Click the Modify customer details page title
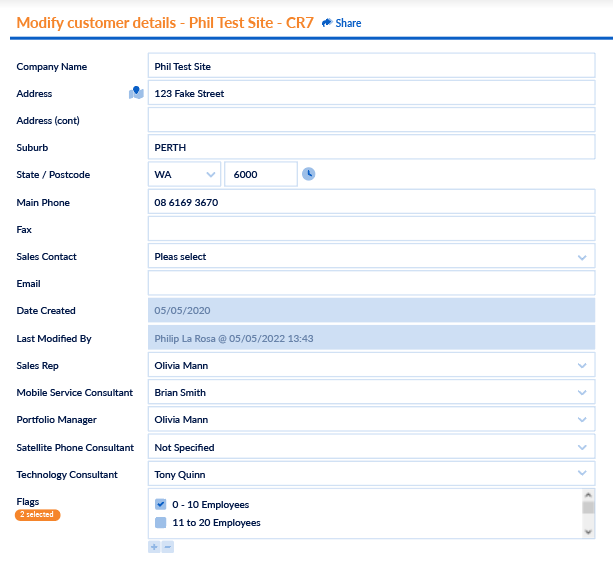 (165, 23)
